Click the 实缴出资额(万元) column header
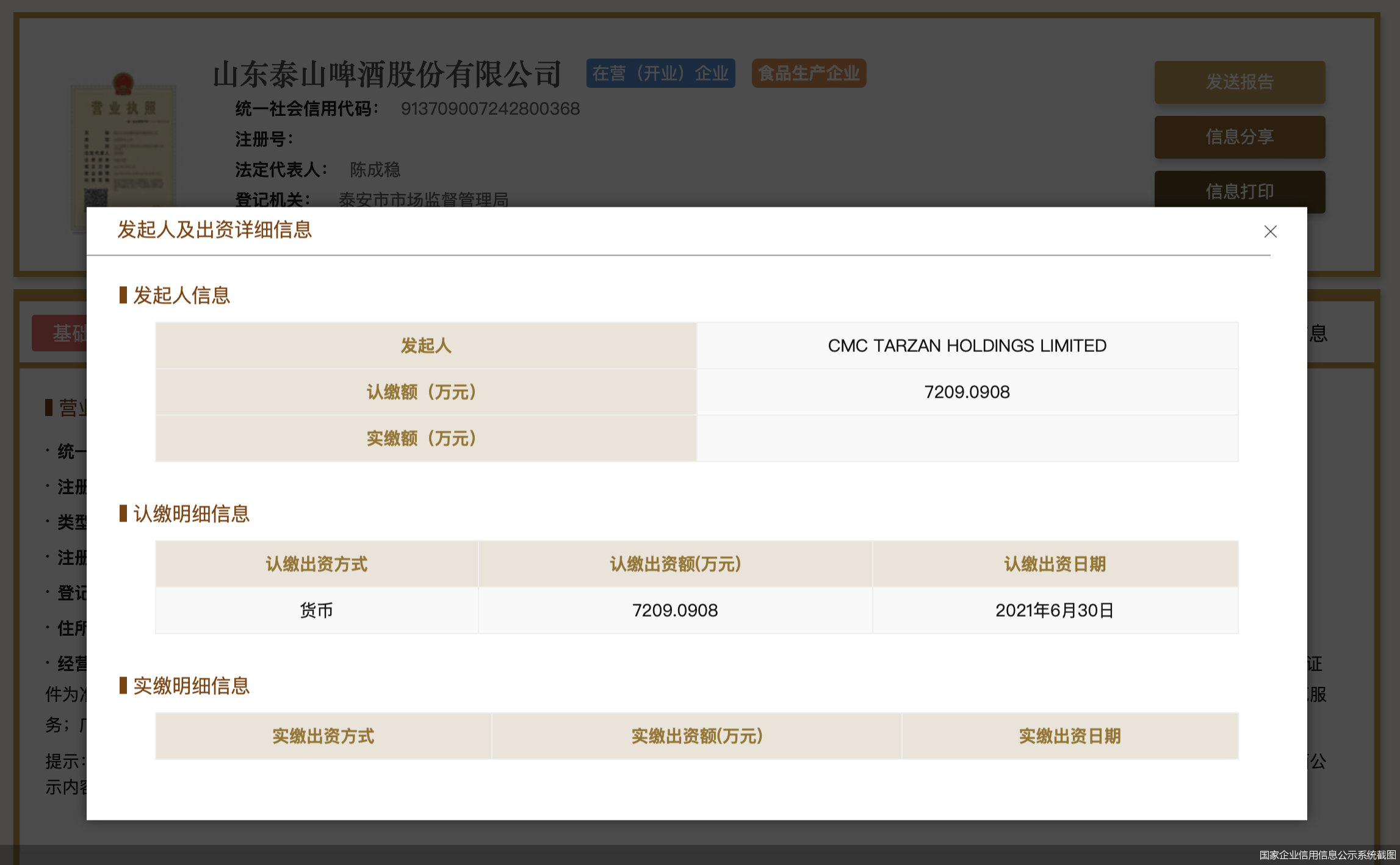This screenshot has width=1400, height=865. [x=696, y=736]
